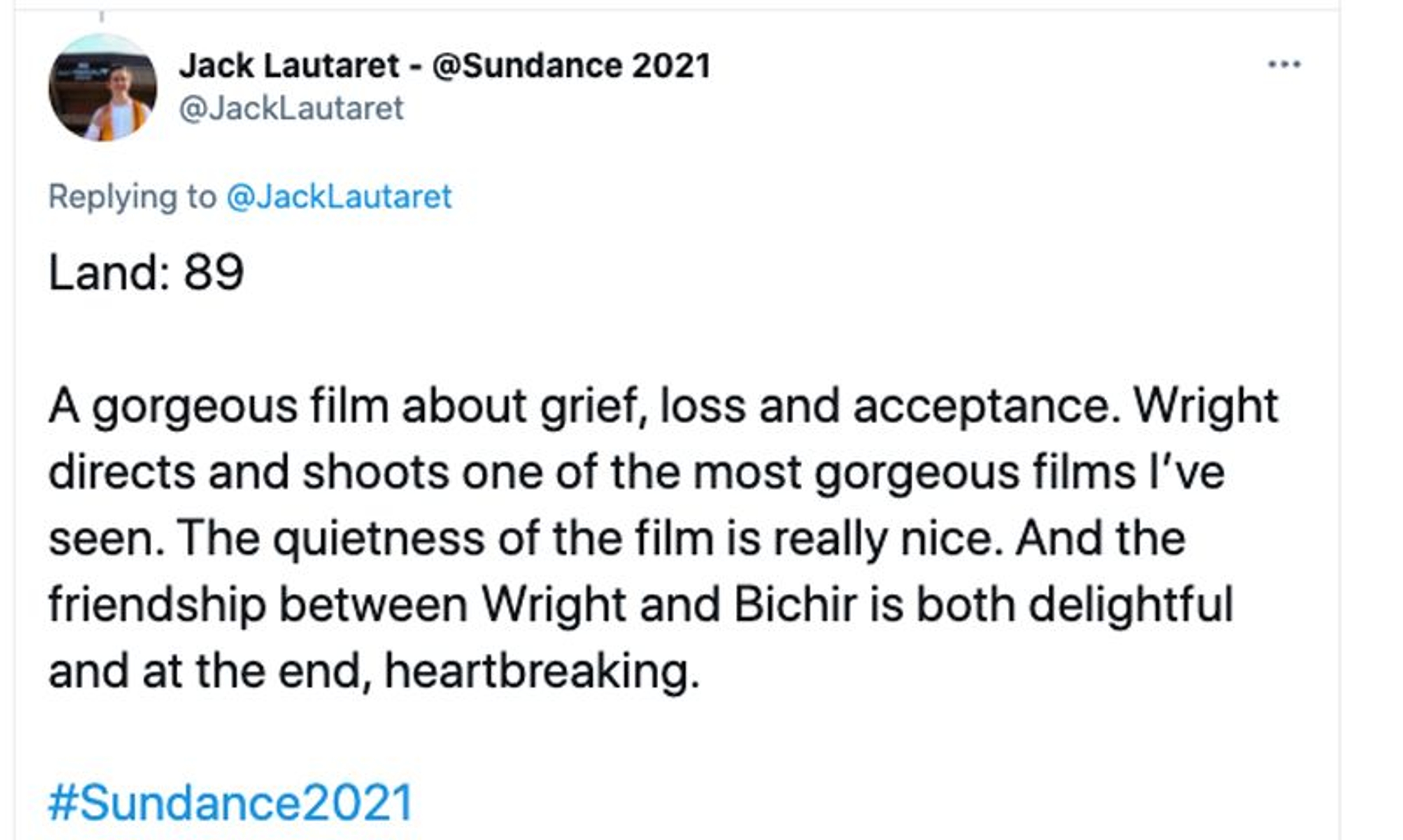Viewport: 1403px width, 840px height.
Task: Click Jack Lautaret's profile avatar picture
Action: [102, 88]
